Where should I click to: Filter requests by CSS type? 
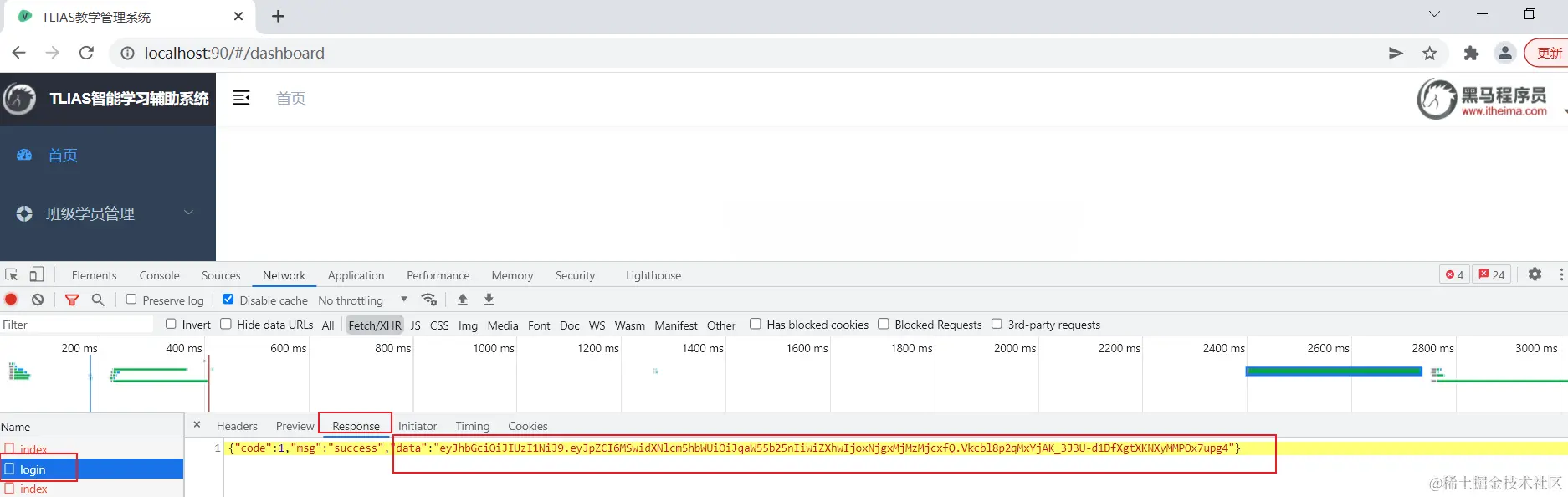439,325
